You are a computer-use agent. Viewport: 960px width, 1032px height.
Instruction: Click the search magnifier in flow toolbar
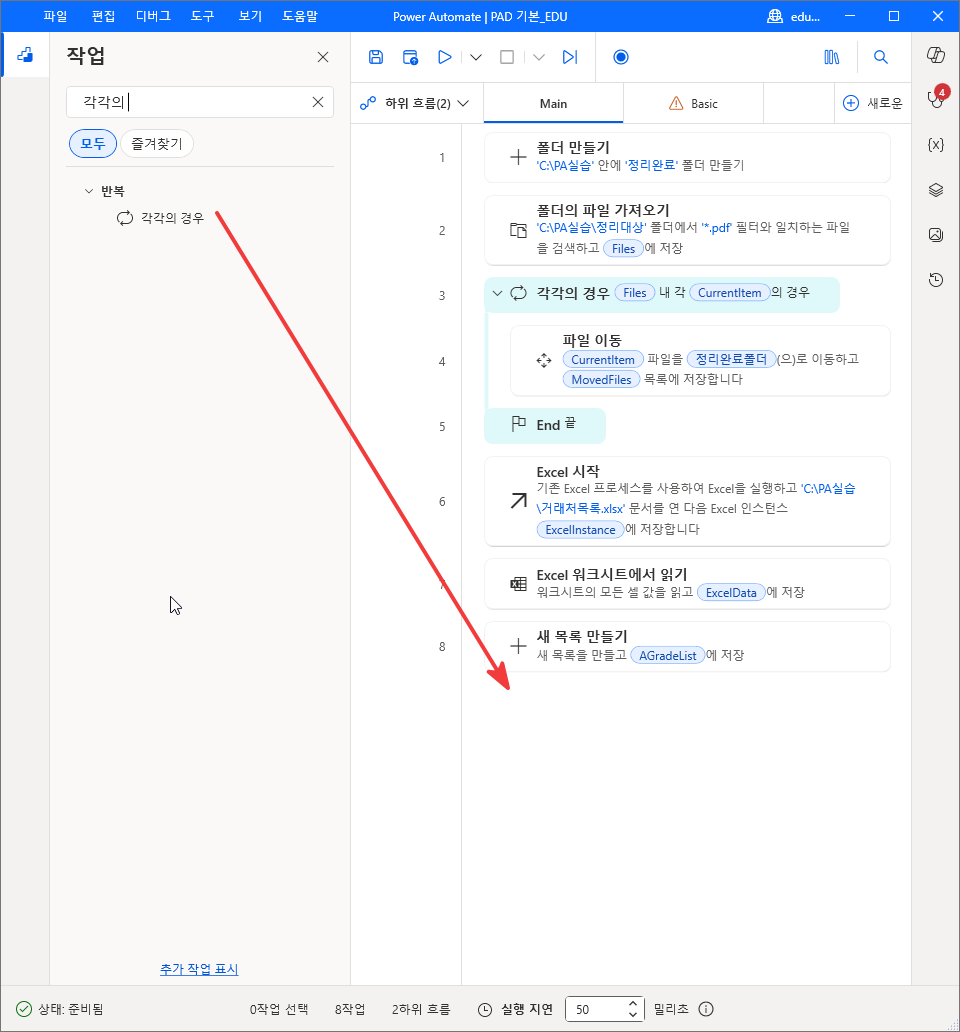pyautogui.click(x=880, y=57)
